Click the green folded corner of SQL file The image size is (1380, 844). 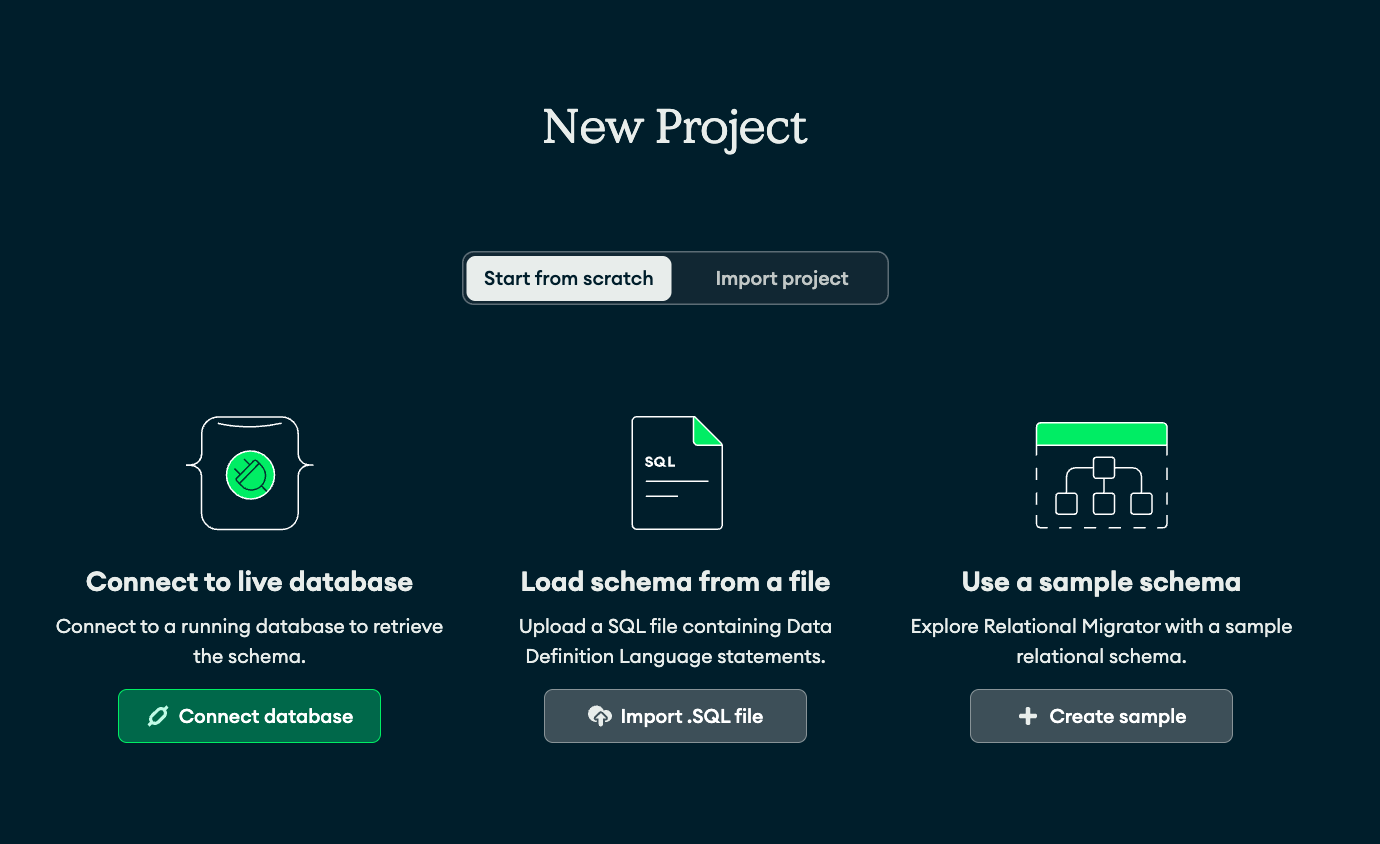(709, 430)
